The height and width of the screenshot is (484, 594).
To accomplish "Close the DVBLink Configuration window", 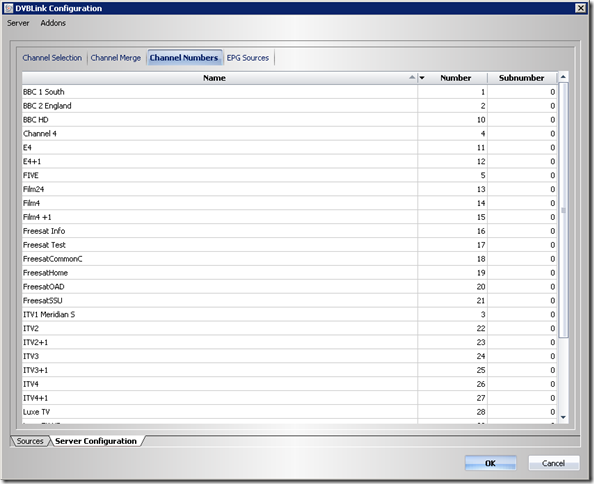I will (580, 8).
